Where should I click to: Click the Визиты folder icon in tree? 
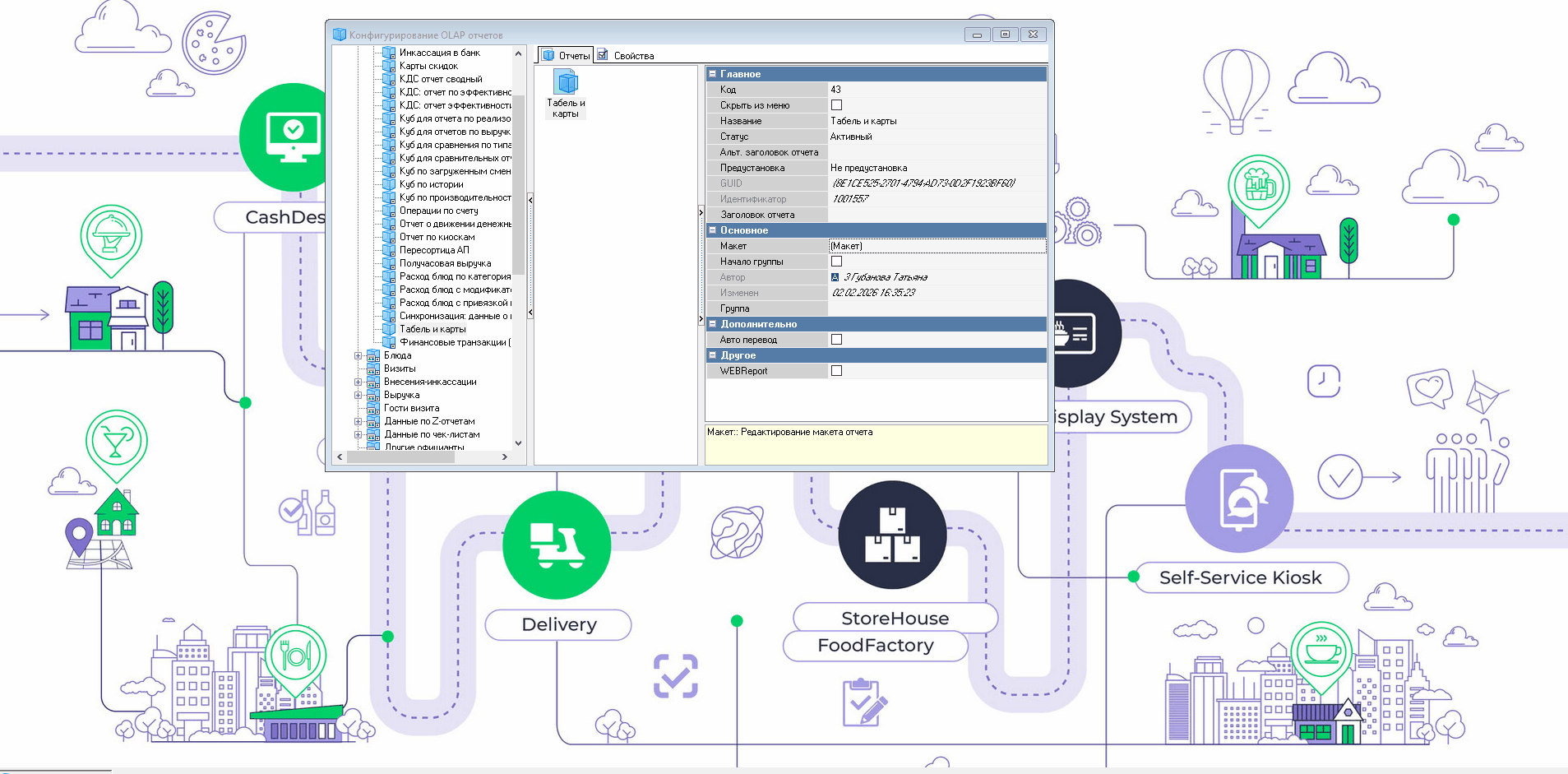(x=373, y=368)
